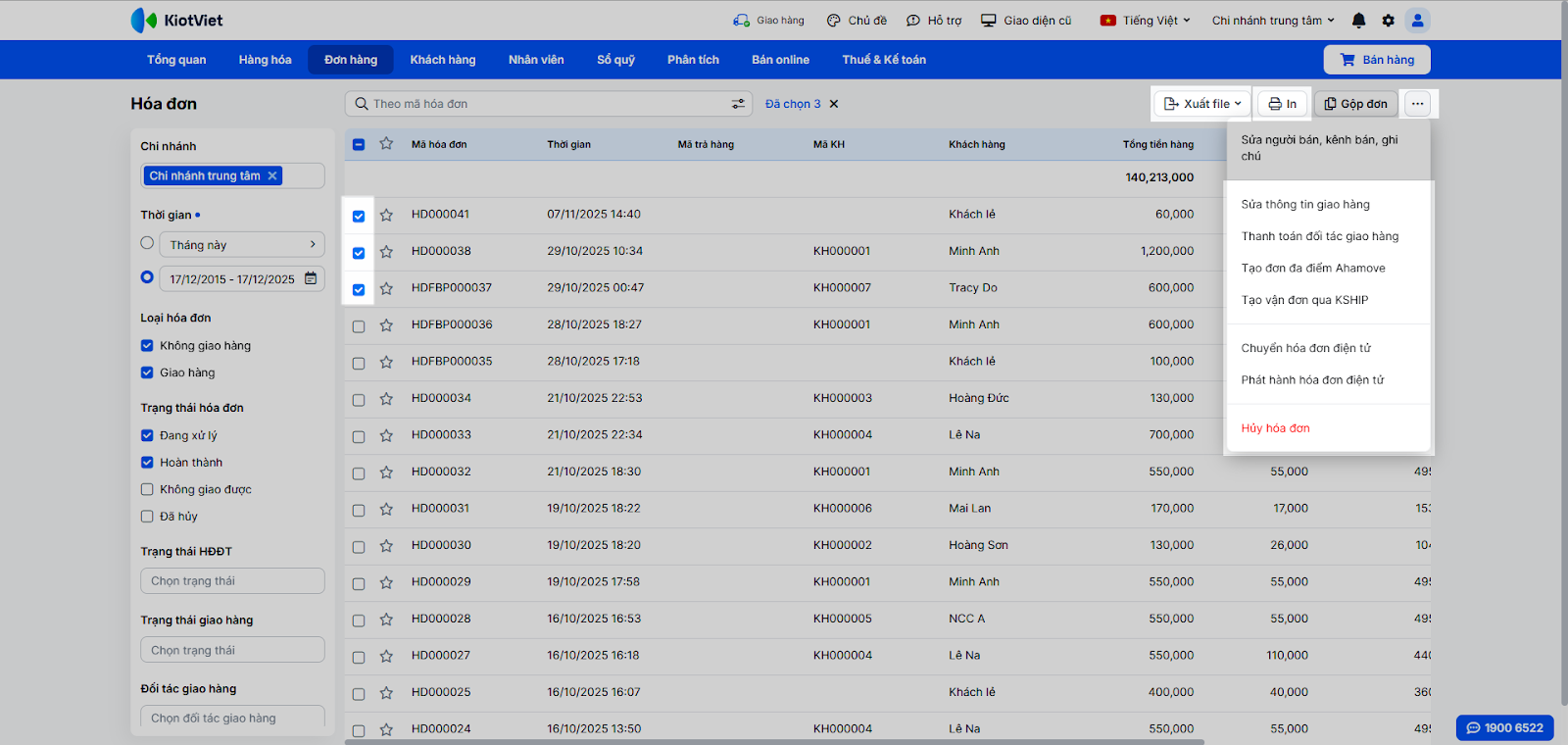
Task: Click the search filter sliders icon
Action: (738, 104)
